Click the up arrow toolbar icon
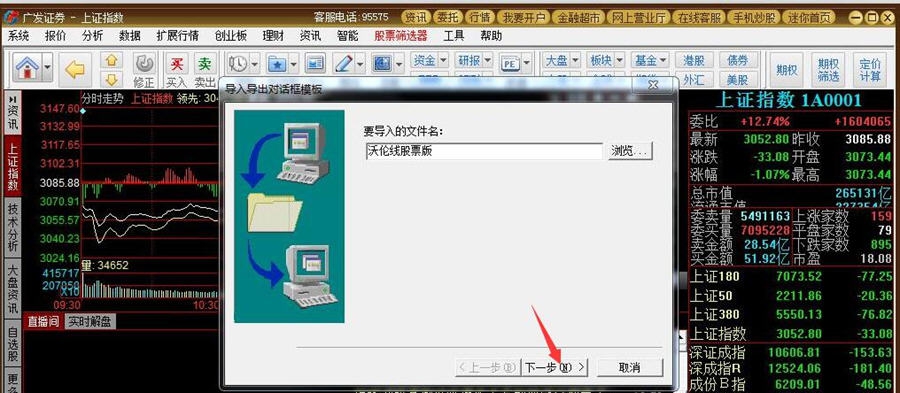 pos(111,60)
